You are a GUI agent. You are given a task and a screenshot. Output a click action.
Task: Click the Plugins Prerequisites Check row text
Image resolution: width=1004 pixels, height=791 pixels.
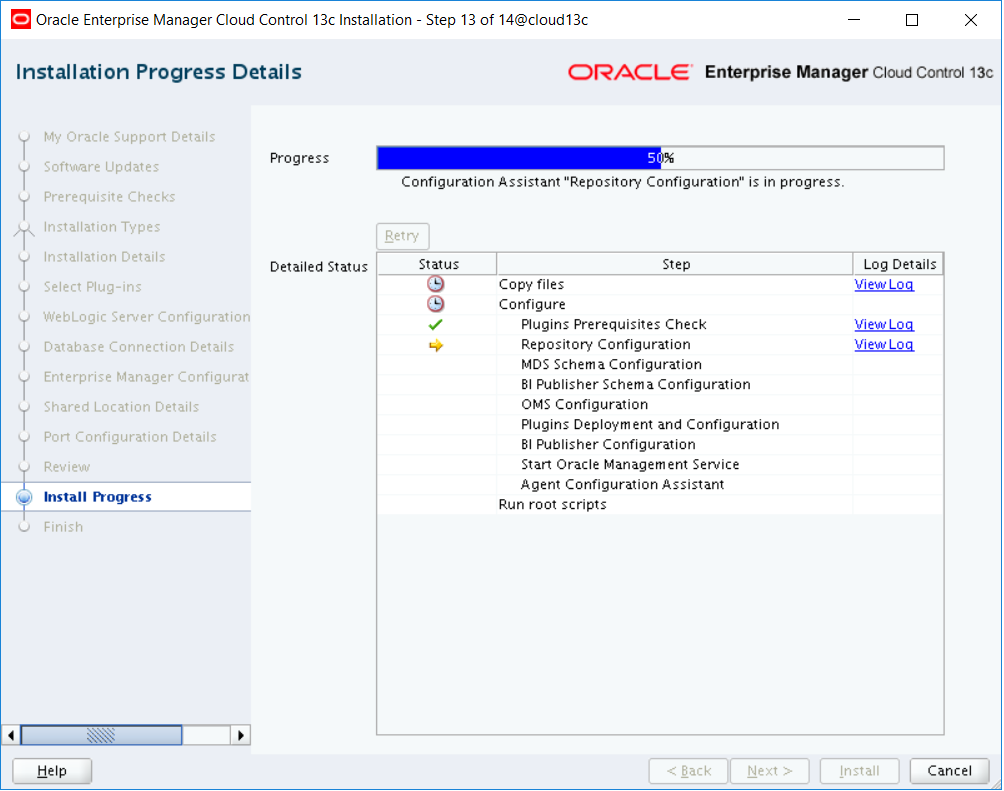pyautogui.click(x=613, y=325)
